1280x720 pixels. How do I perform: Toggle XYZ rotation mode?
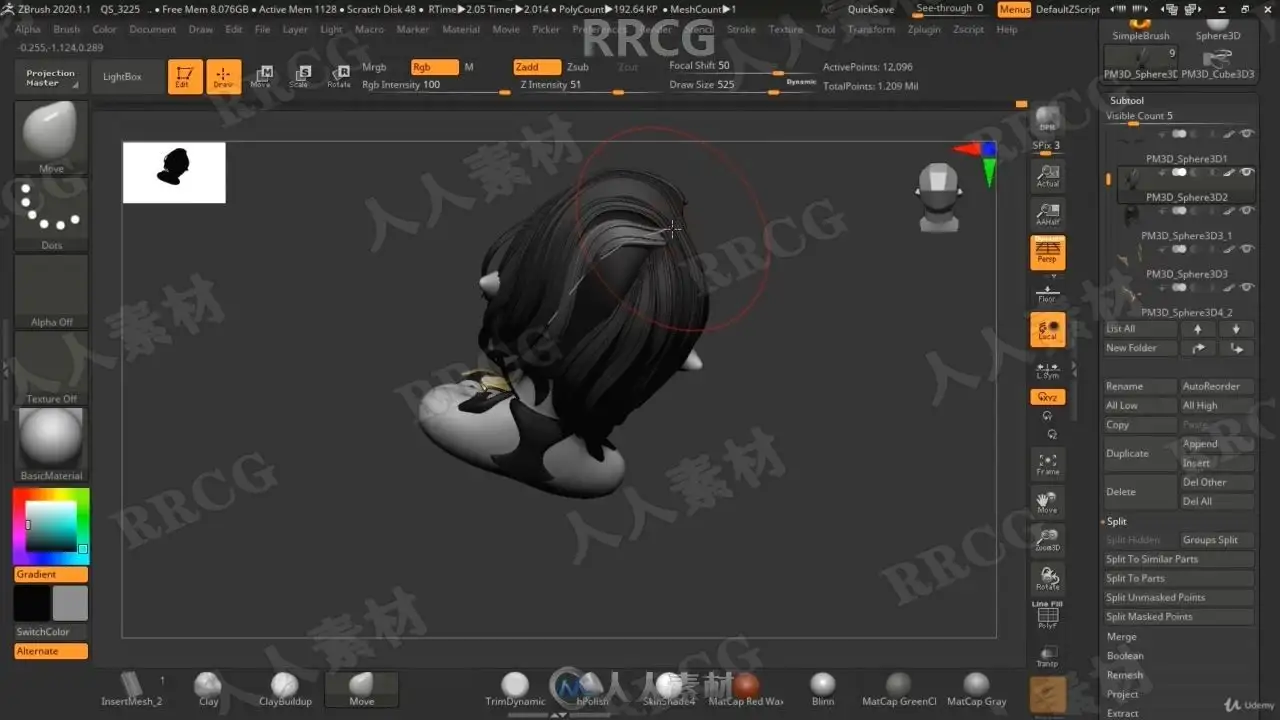tap(1047, 397)
